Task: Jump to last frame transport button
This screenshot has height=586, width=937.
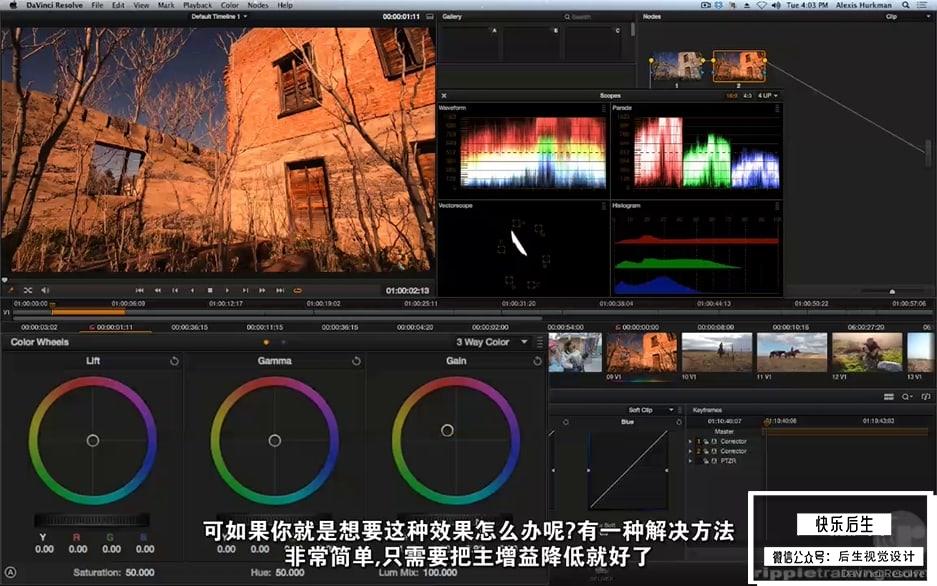Action: (x=280, y=290)
